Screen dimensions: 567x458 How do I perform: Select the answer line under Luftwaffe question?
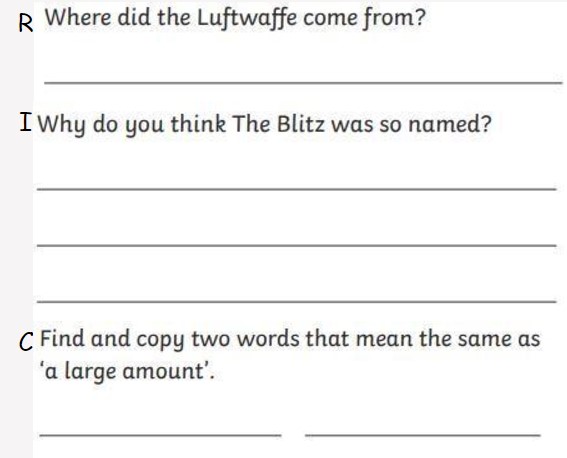pos(303,83)
